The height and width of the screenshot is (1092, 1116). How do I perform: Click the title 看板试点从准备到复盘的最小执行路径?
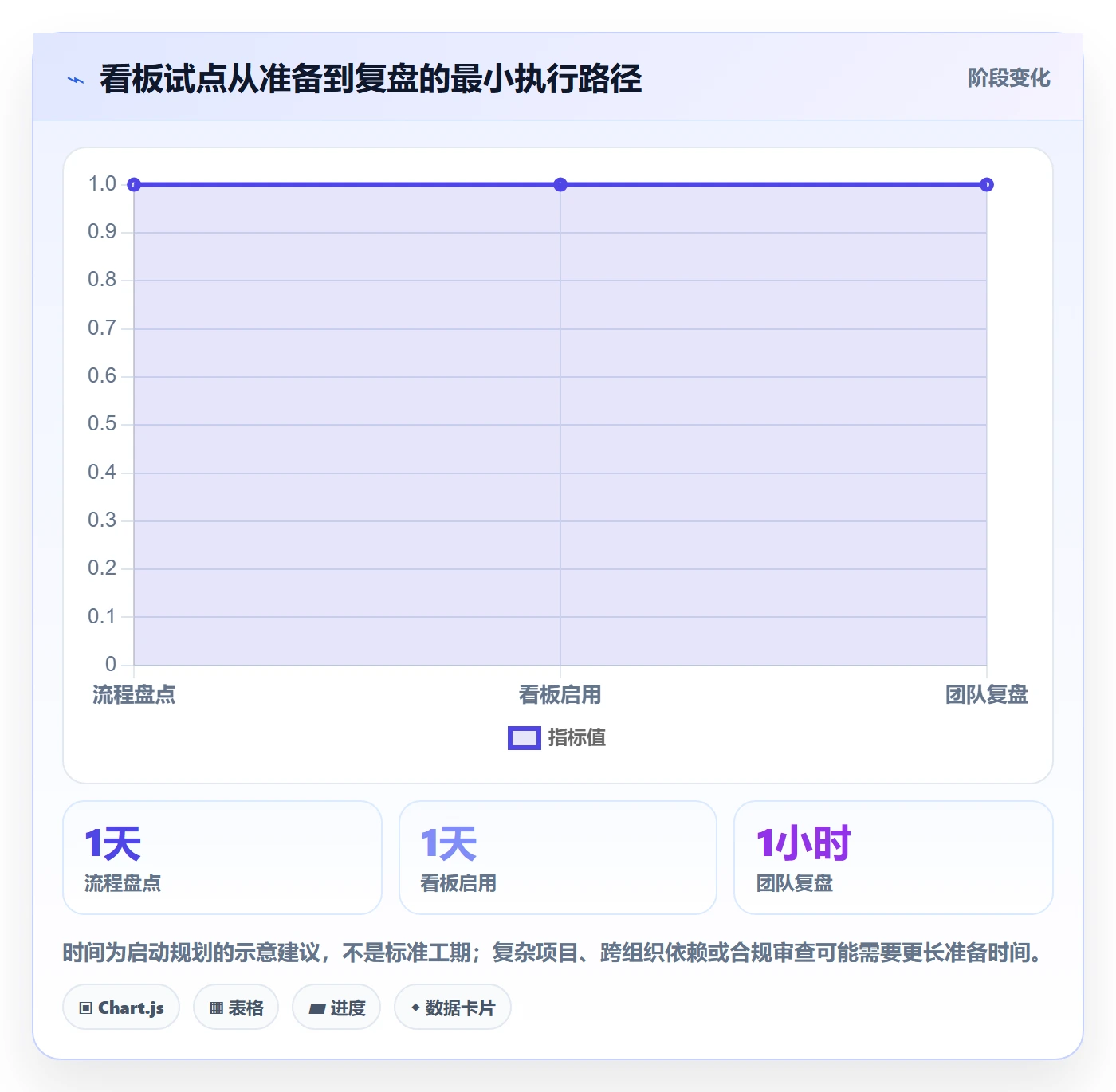coord(371,79)
